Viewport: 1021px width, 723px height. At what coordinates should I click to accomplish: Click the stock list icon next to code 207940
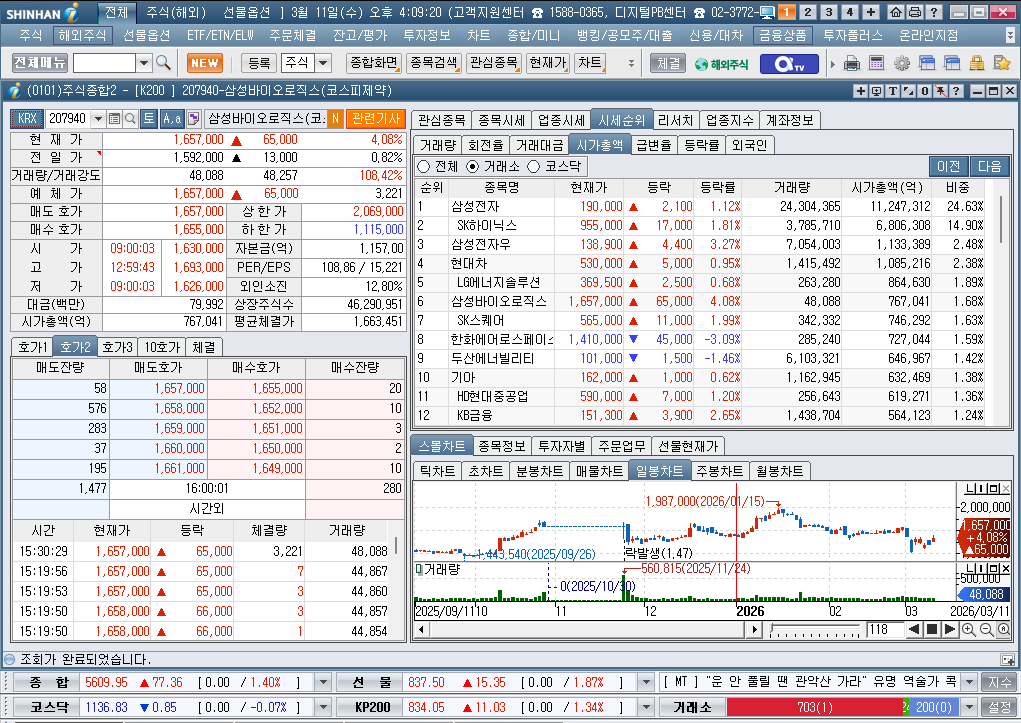coord(115,119)
